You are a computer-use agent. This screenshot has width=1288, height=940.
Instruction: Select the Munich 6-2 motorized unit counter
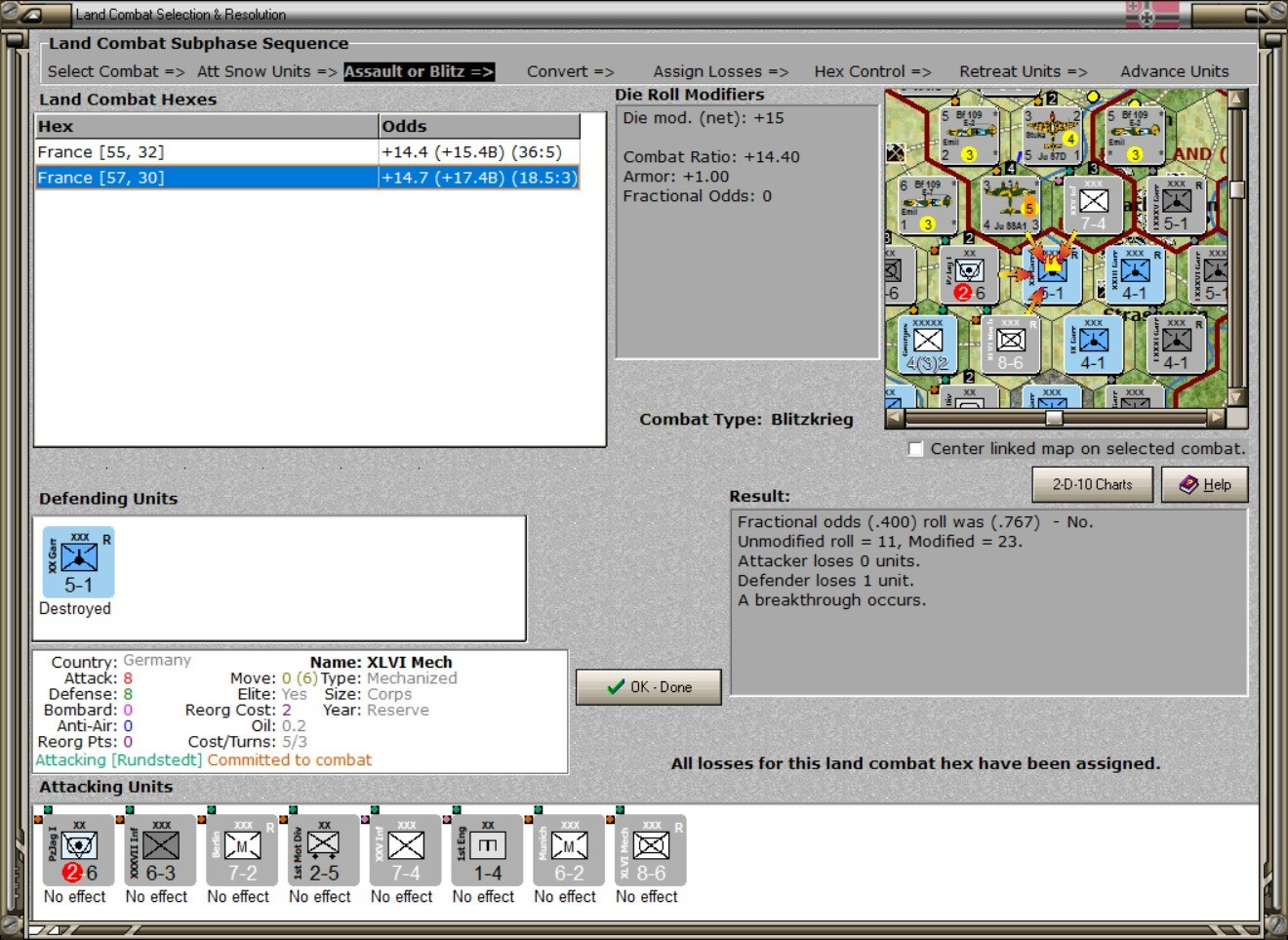570,850
